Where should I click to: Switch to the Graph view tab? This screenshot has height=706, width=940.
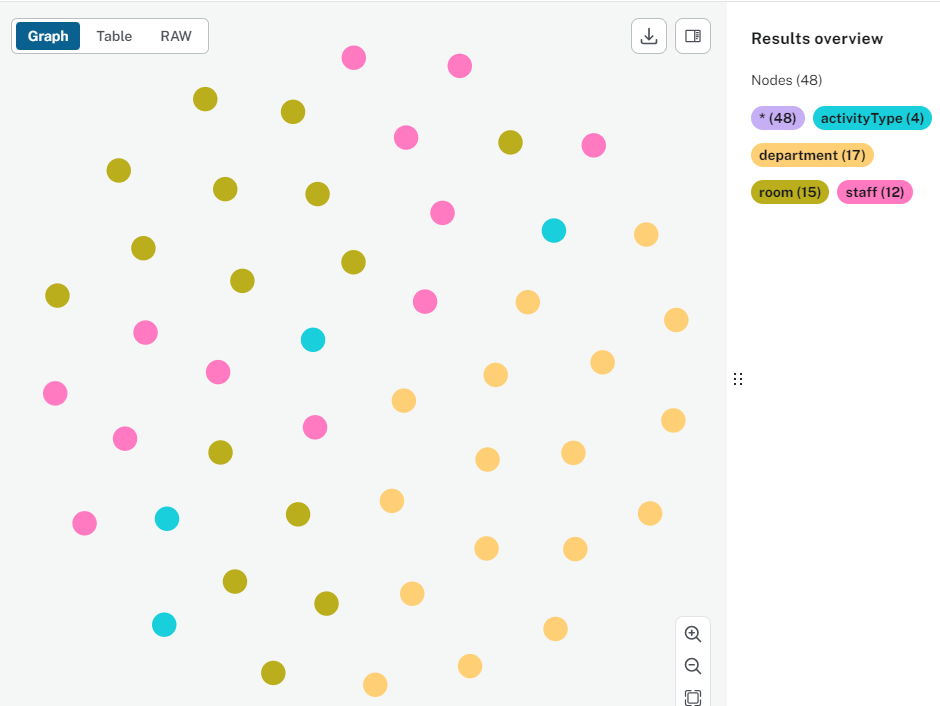pos(48,36)
